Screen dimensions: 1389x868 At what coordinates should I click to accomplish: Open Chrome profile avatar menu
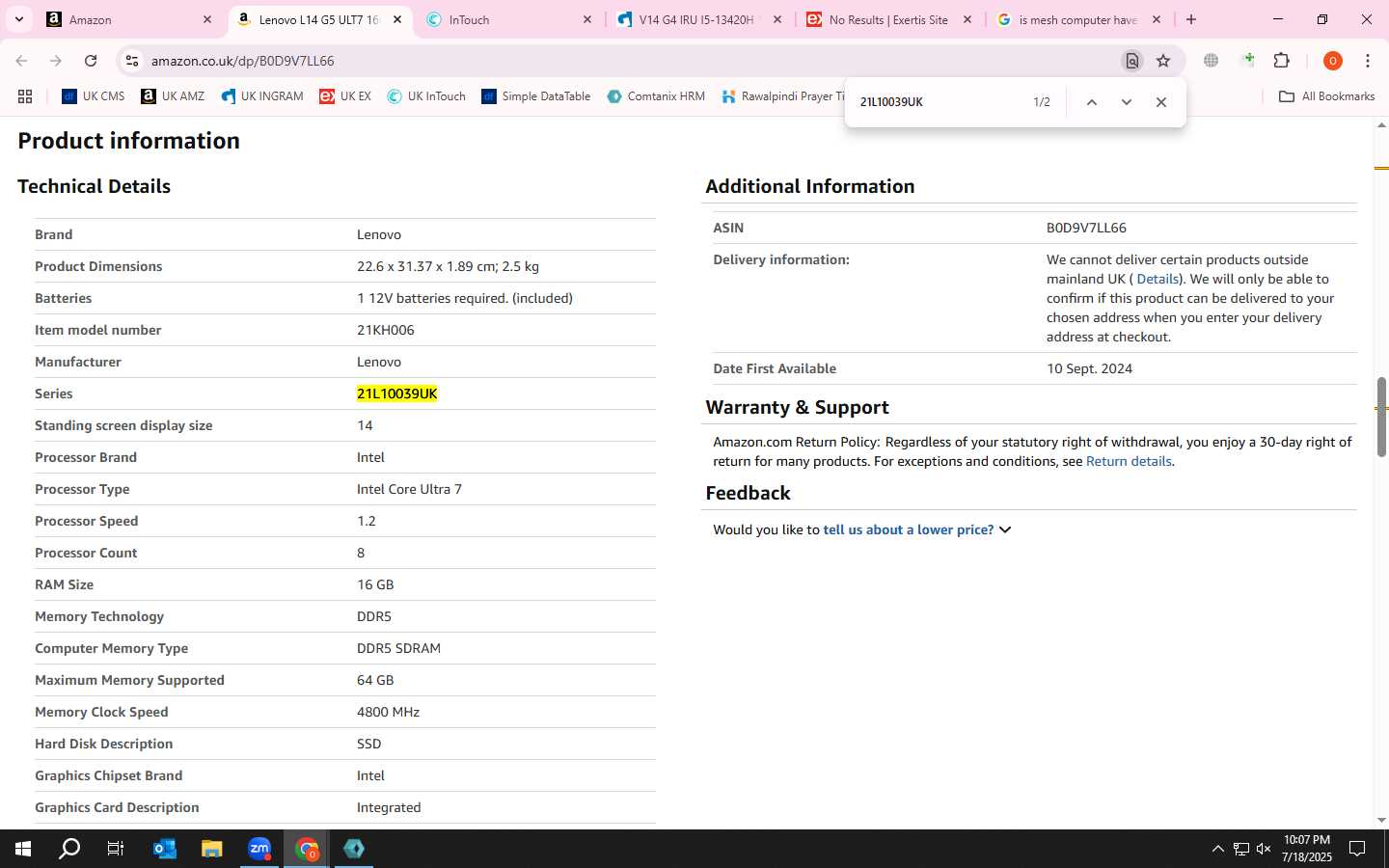[1333, 61]
